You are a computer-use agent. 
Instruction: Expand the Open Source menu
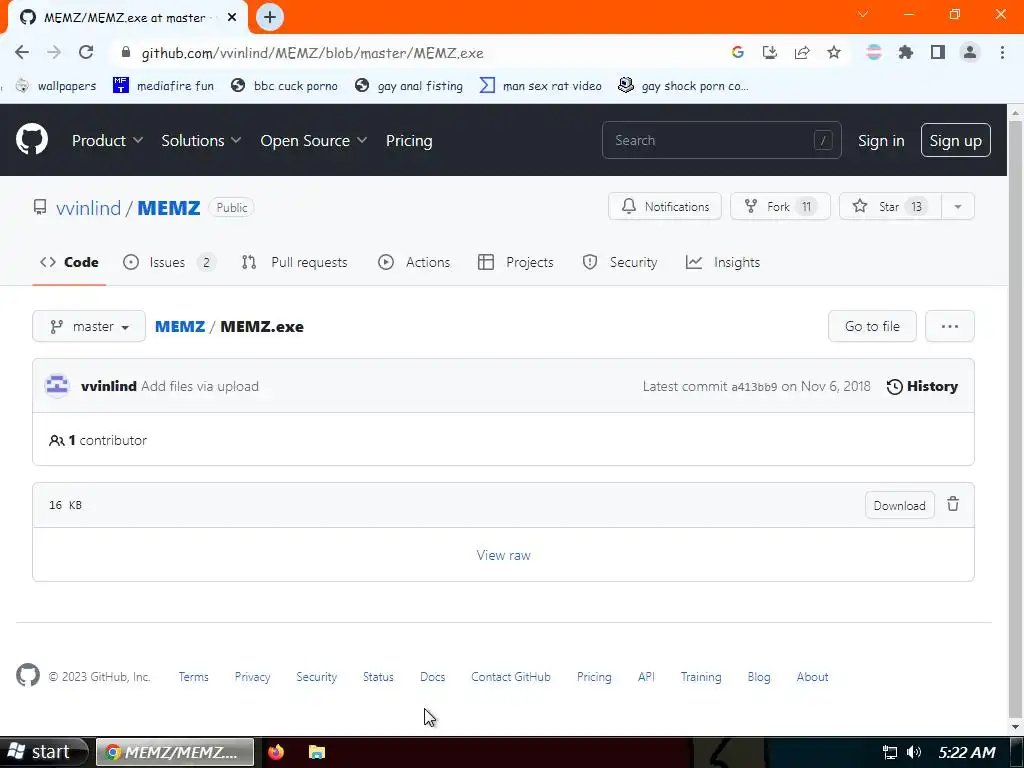313,140
